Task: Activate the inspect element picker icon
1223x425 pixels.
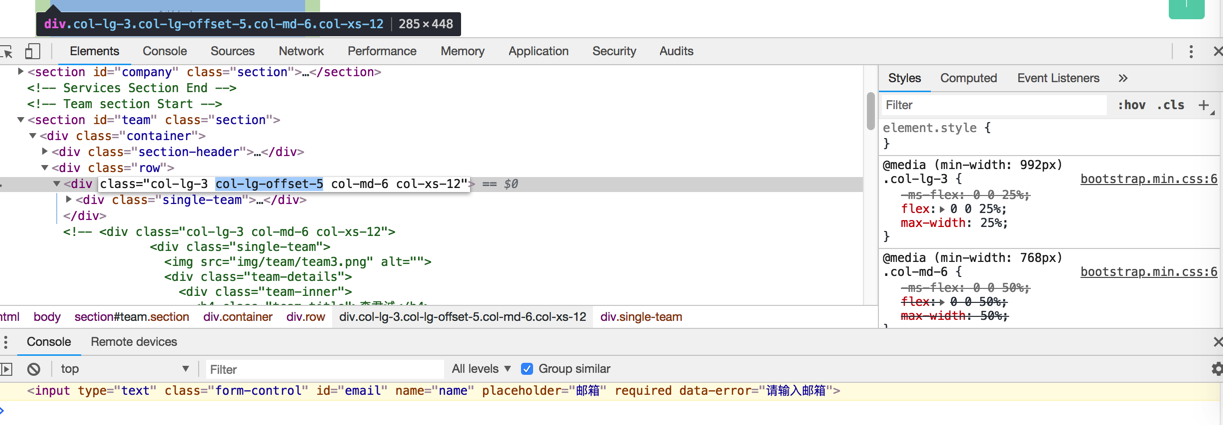Action: [x=7, y=51]
